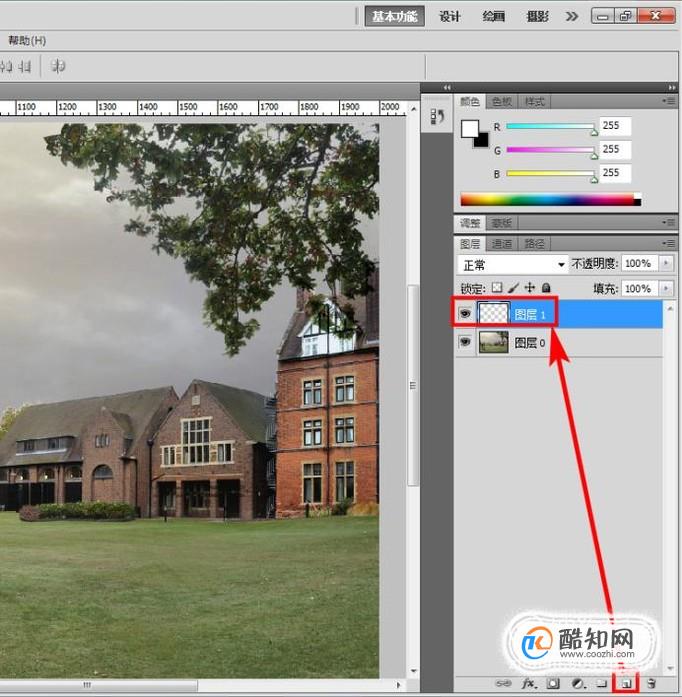Open the history panel icon in dock
This screenshot has height=697, width=682.
[437, 116]
